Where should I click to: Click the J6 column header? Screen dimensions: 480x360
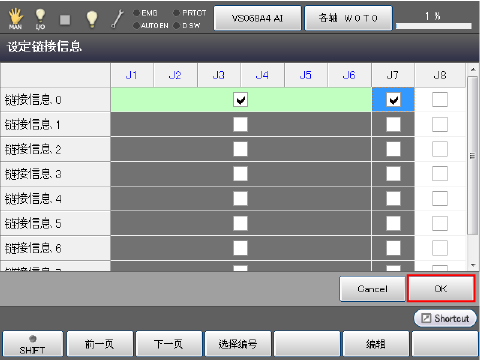tap(349, 75)
